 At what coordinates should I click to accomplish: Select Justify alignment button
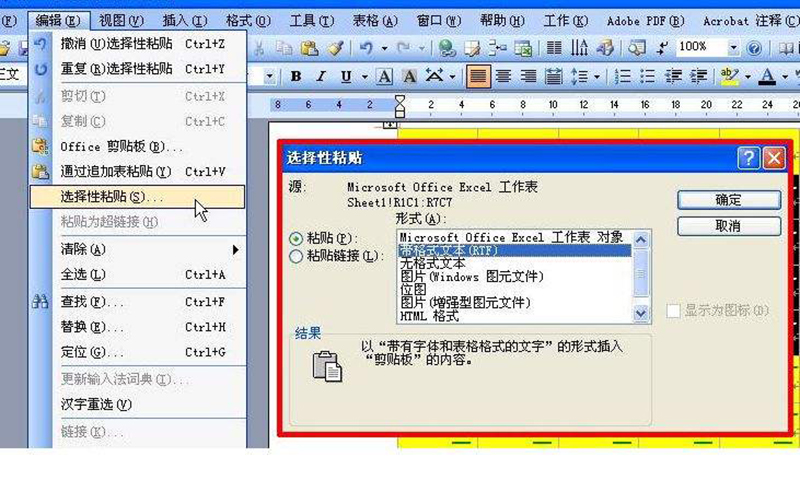pyautogui.click(x=478, y=77)
